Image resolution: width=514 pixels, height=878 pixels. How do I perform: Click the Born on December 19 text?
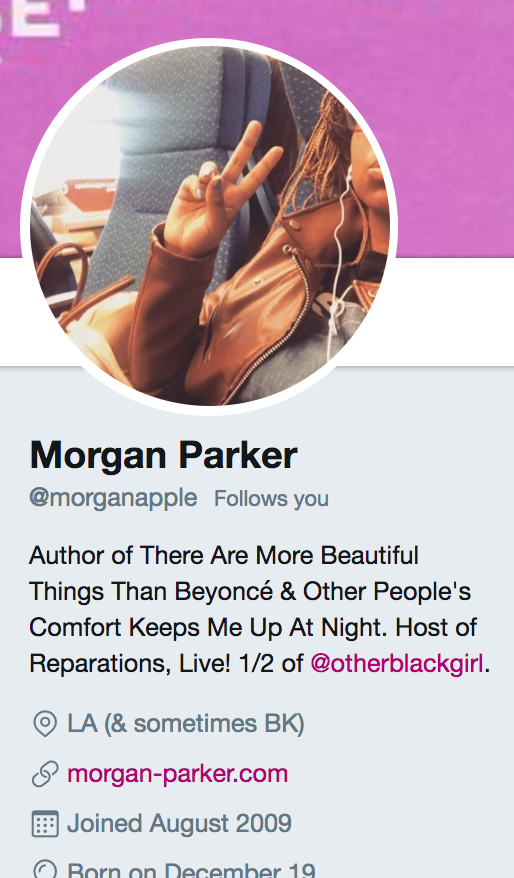point(191,870)
